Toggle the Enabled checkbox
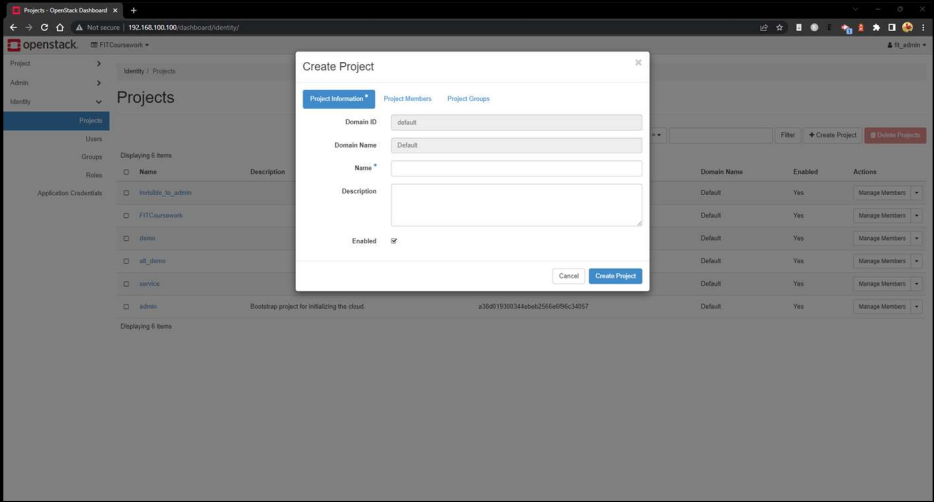The image size is (934, 502). [x=394, y=241]
